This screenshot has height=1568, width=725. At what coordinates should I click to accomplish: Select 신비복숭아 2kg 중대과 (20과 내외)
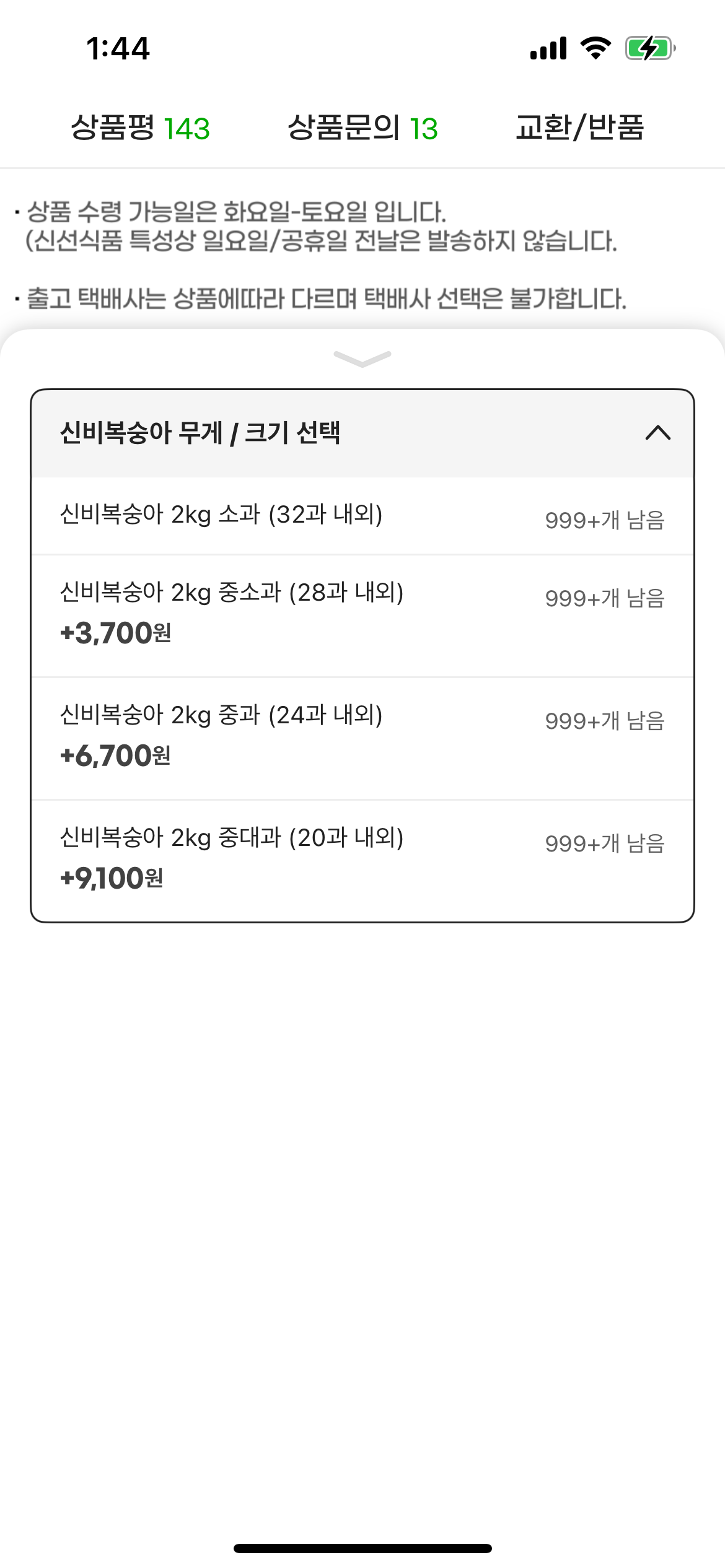click(x=232, y=838)
